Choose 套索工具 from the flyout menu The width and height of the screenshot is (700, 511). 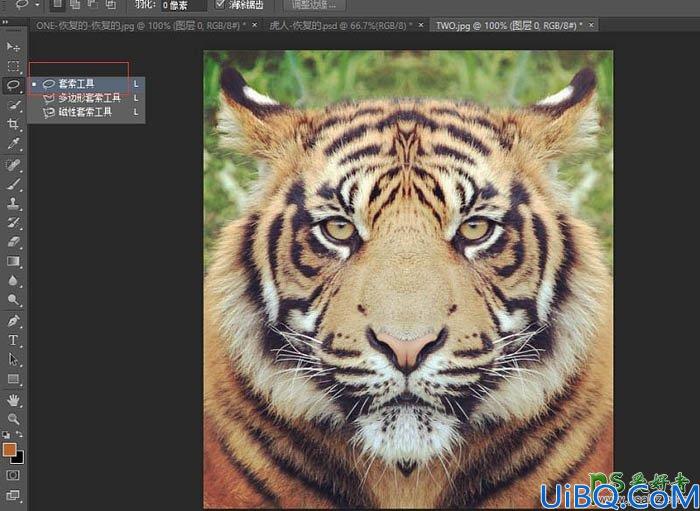86,84
